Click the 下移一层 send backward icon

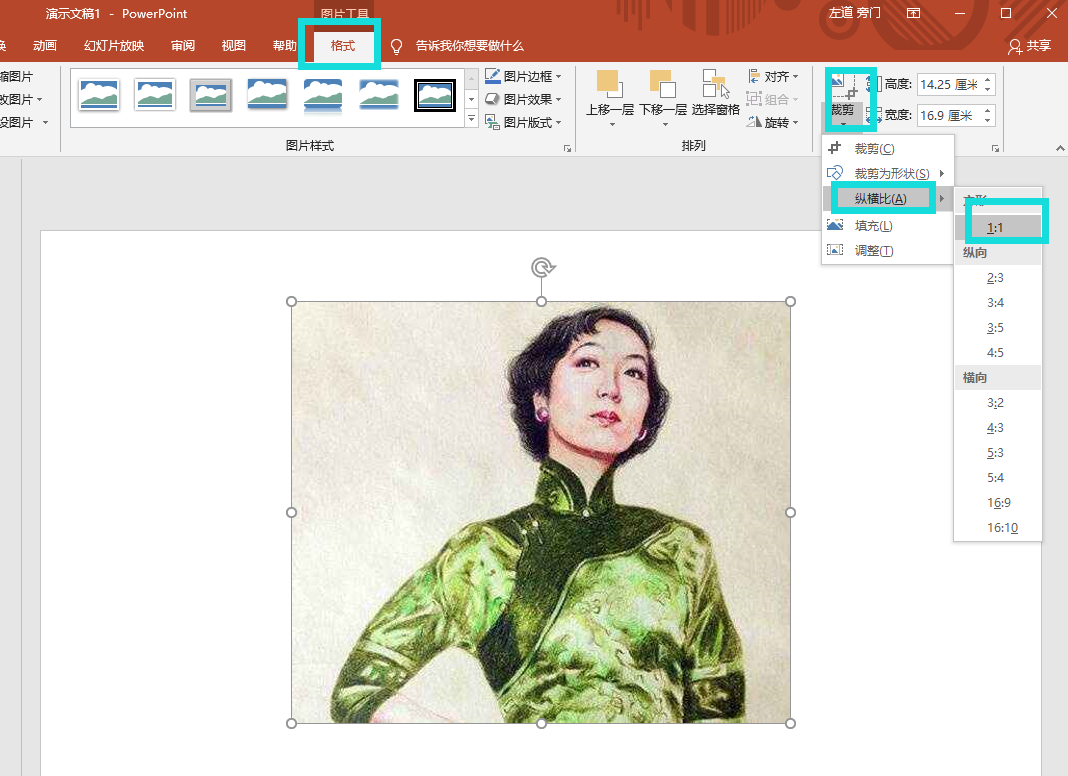(662, 85)
